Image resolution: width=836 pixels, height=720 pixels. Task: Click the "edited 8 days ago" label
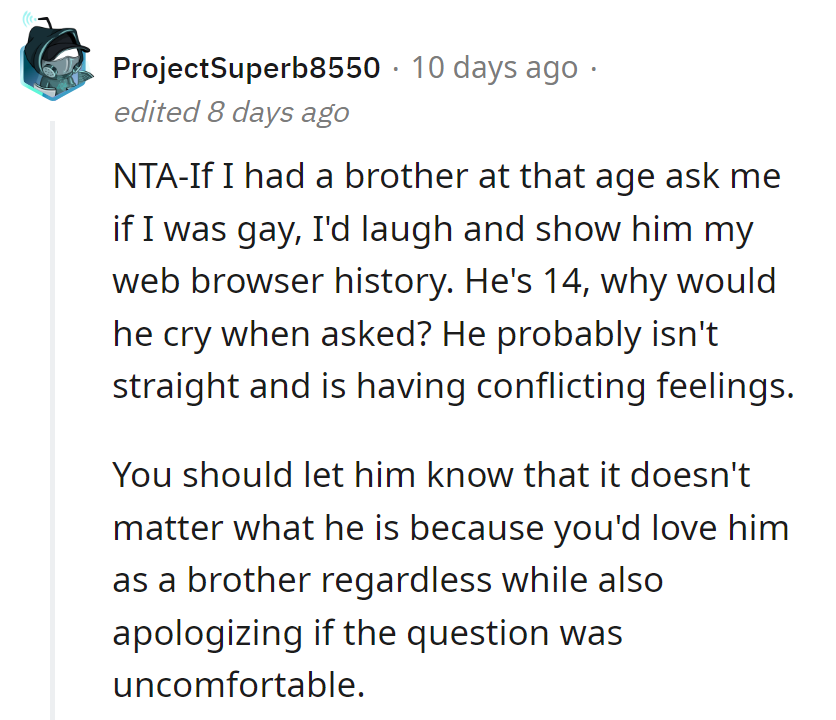pyautogui.click(x=231, y=112)
